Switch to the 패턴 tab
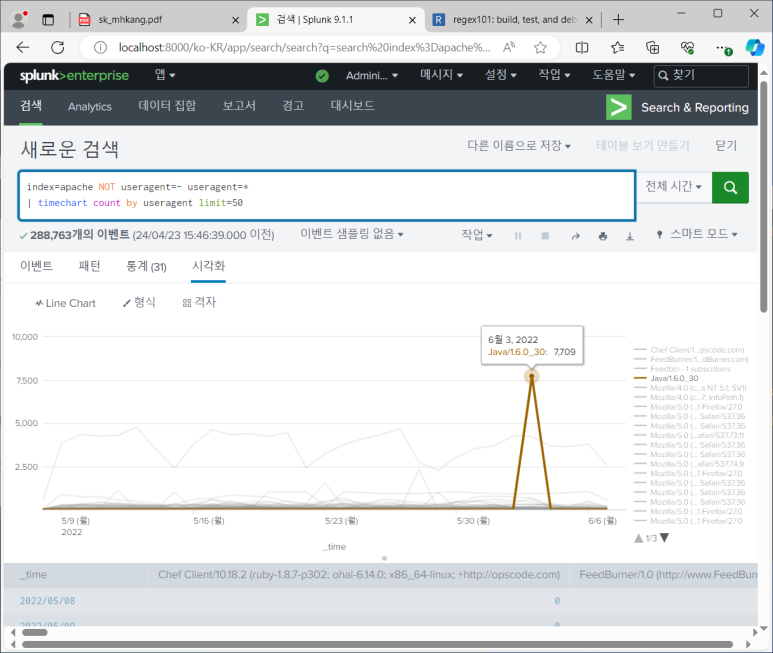 pos(89,266)
